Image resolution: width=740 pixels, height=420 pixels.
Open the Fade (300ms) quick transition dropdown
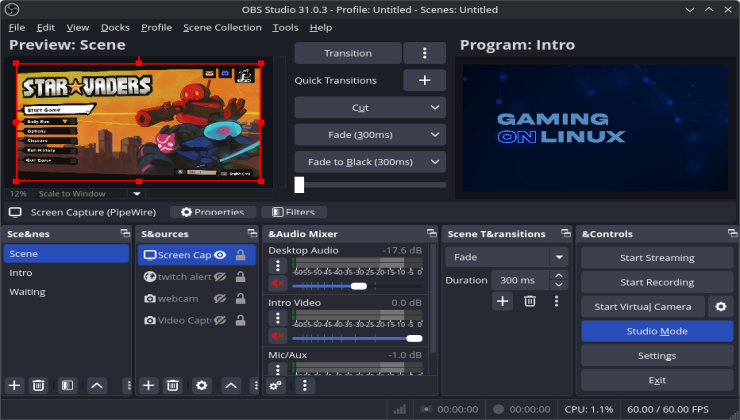point(370,134)
